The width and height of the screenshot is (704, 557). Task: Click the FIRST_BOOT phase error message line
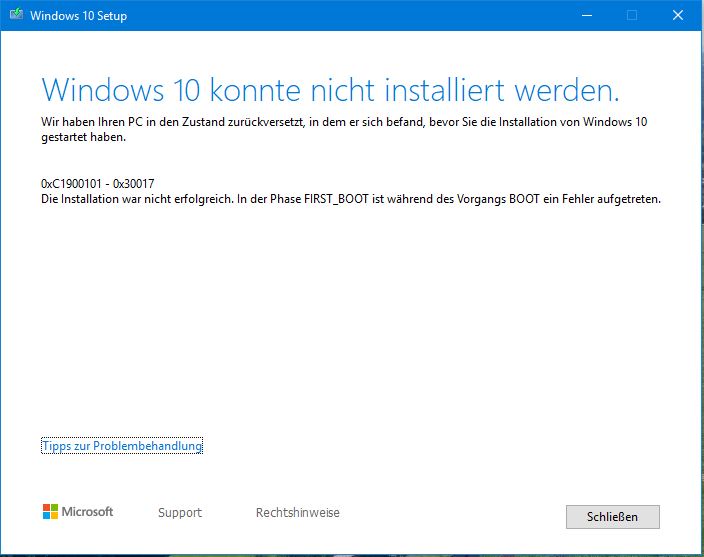coord(351,199)
